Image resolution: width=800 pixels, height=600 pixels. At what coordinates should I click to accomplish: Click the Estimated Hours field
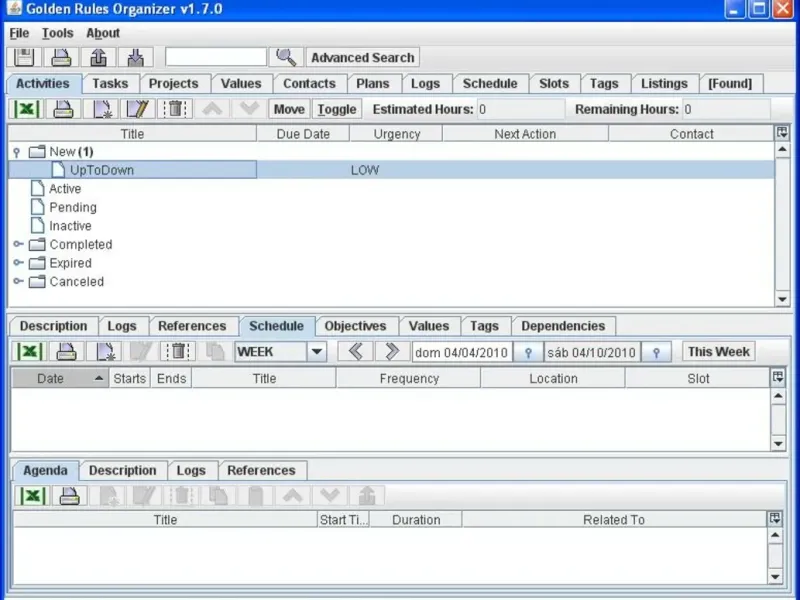[521, 109]
